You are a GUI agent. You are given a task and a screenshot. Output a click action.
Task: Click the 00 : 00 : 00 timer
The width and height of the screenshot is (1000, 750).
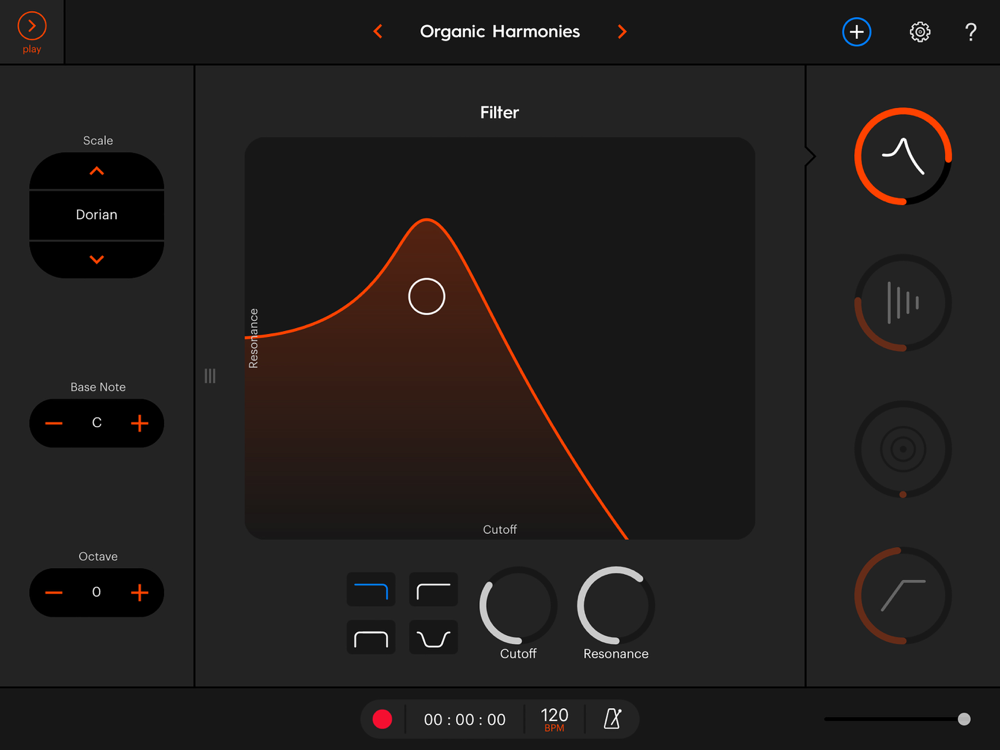click(465, 720)
